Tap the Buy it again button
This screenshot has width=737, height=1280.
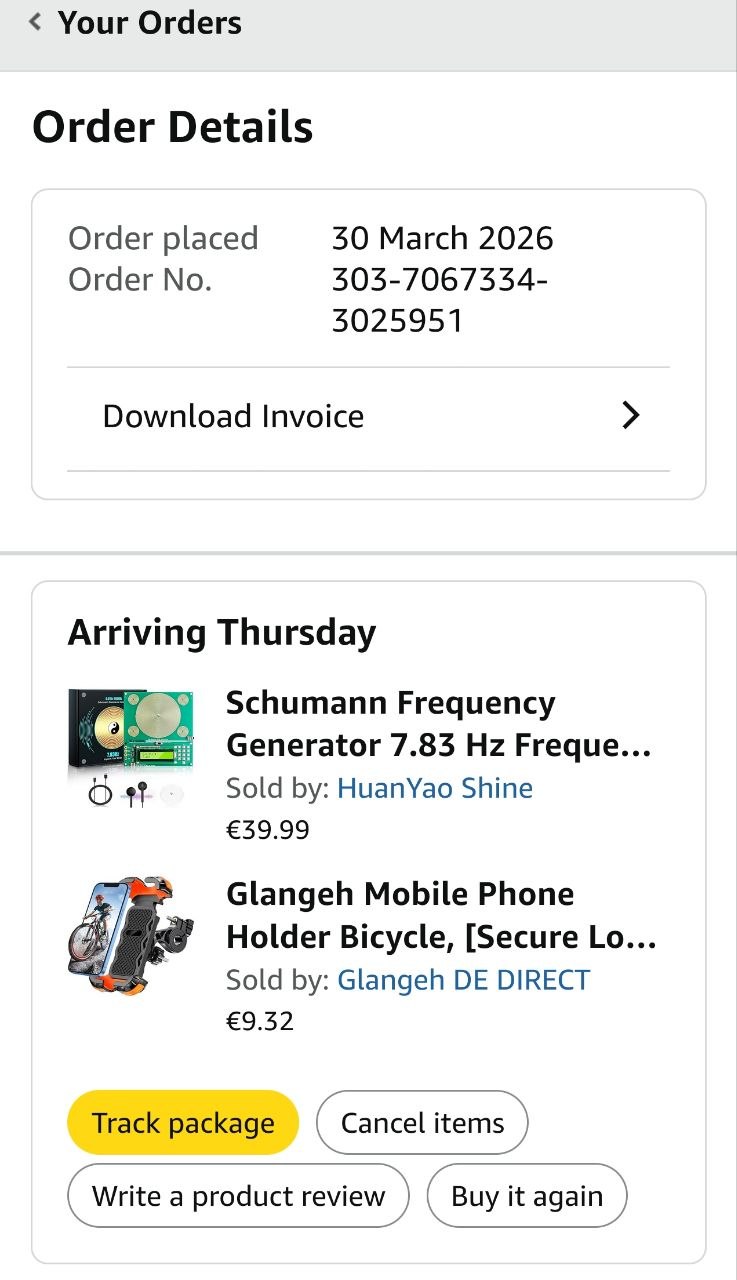tap(527, 1196)
